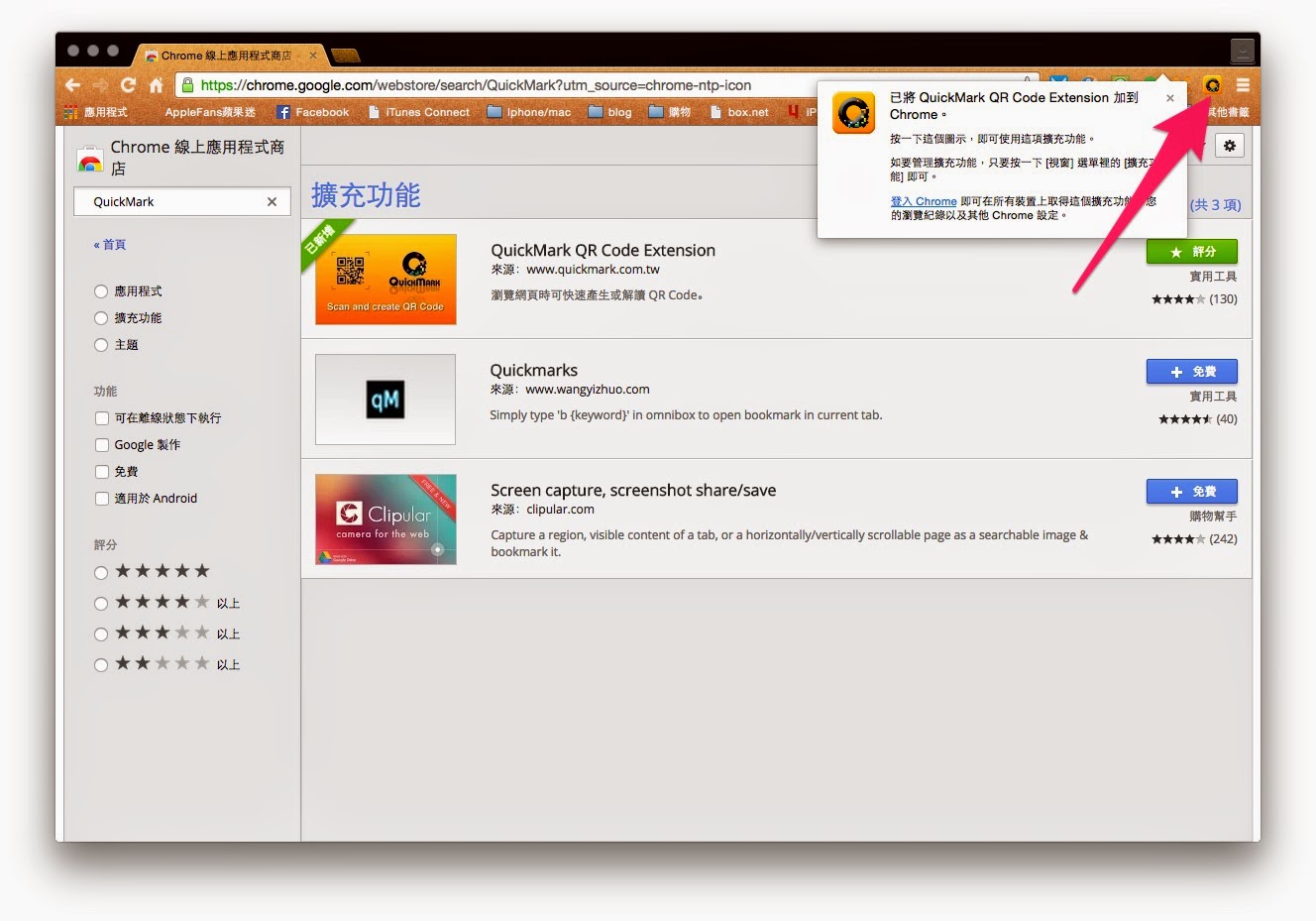
Task: Open the Facebook bookmark
Action: 313,112
